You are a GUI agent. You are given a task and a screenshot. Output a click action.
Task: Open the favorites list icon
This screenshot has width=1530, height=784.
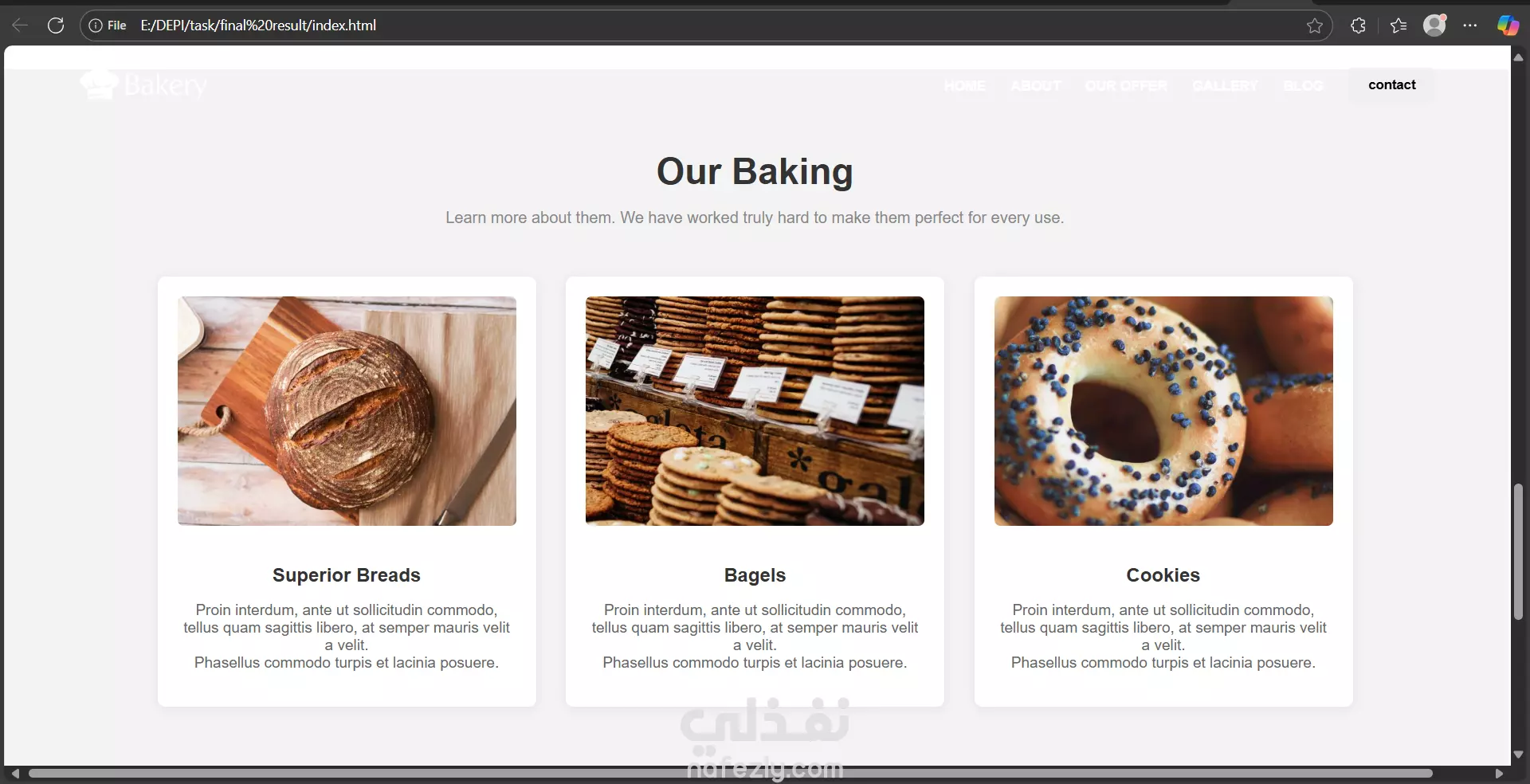point(1399,25)
